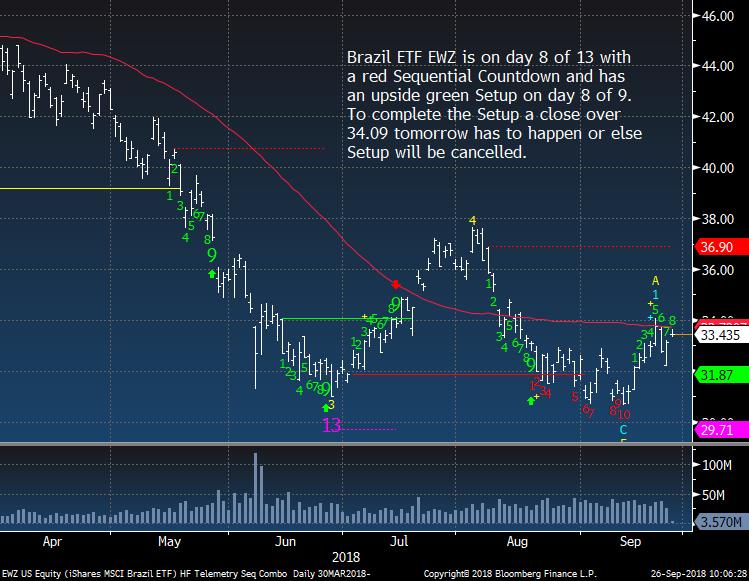Click the red 36.90 price tag
This screenshot has width=749, height=581.
[721, 247]
